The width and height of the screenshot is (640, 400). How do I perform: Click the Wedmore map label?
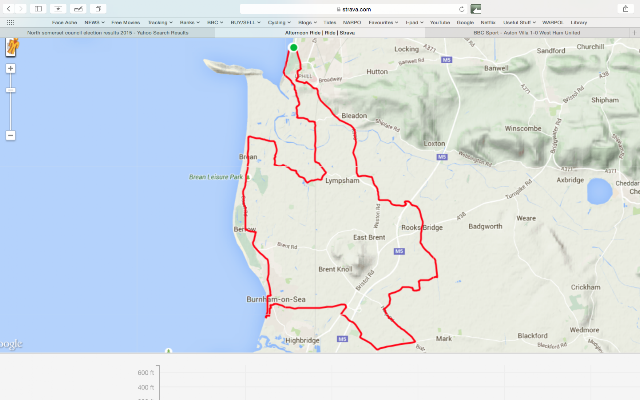pos(584,330)
